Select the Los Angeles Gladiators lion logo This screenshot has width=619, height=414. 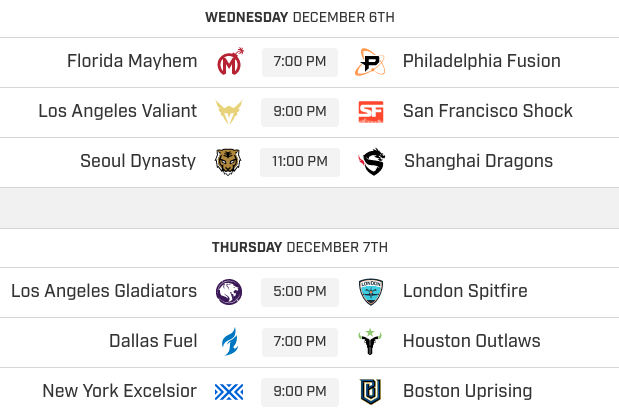pos(229,292)
